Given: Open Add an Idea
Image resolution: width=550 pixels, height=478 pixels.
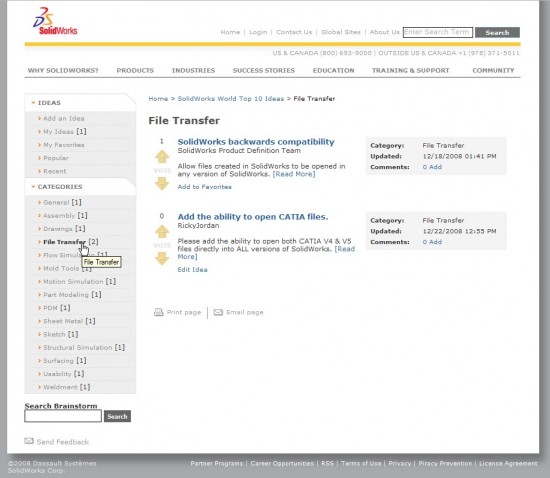Looking at the screenshot, I should [x=63, y=119].
